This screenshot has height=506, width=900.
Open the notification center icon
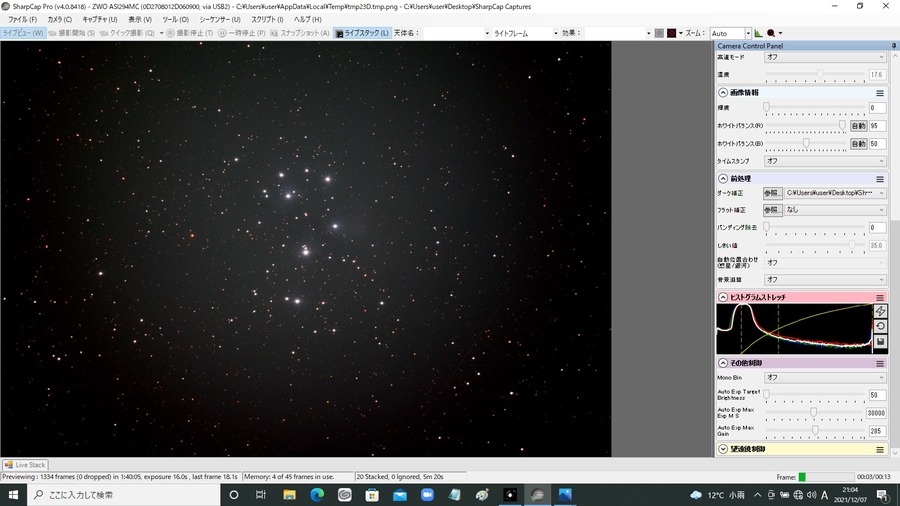(883, 495)
